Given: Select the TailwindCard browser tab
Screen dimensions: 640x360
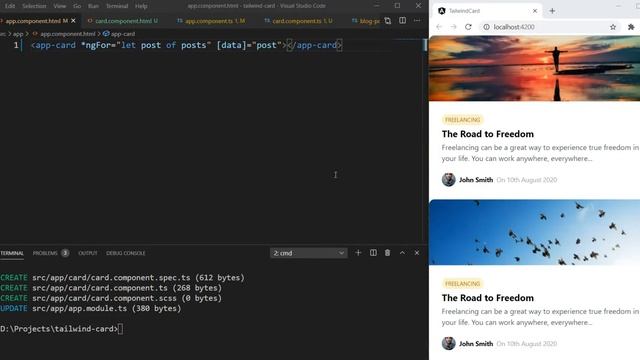Looking at the screenshot, I should point(488,11).
